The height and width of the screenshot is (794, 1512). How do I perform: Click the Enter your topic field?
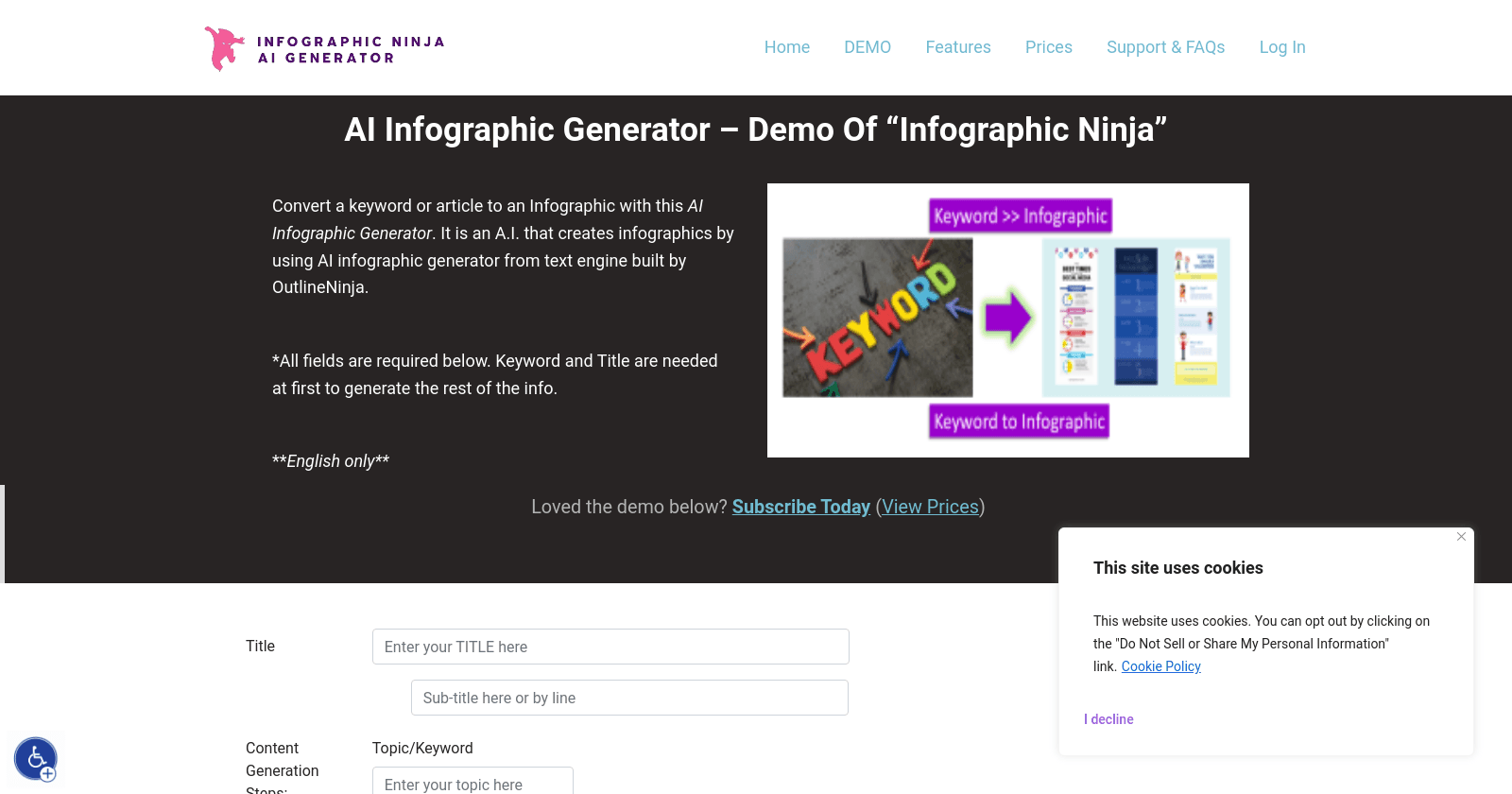[x=472, y=783]
